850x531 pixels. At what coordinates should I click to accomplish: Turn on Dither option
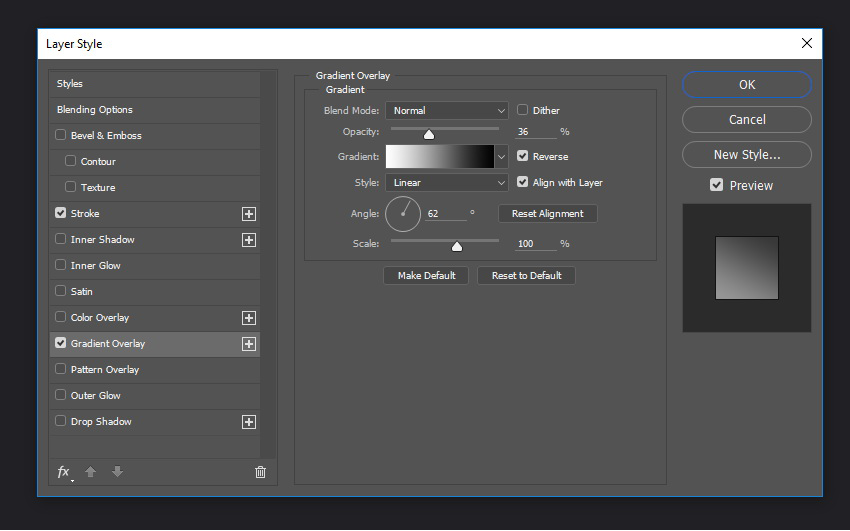tap(523, 110)
